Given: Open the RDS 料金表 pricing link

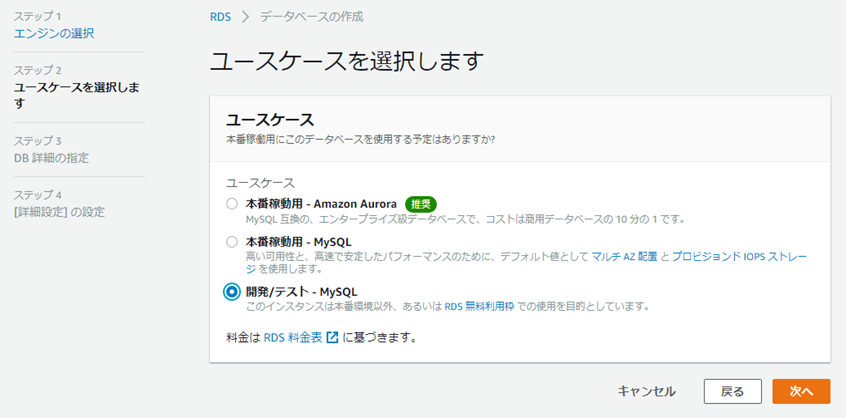Looking at the screenshot, I should point(293,338).
